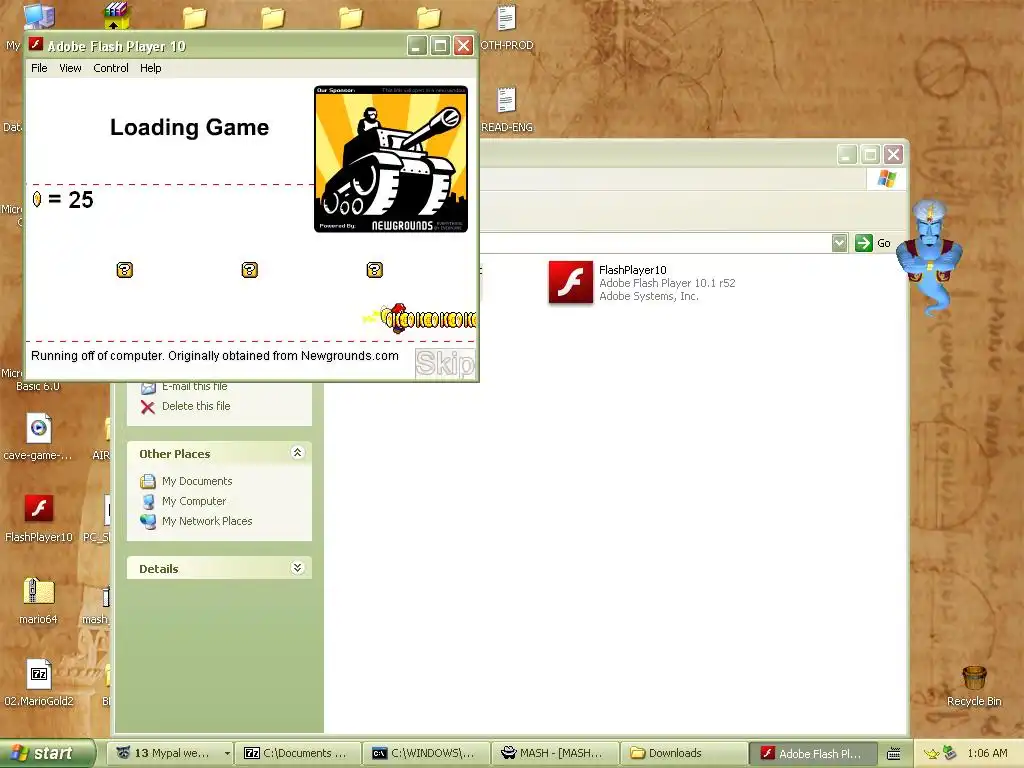The image size is (1024, 768).
Task: Click the green system tray icon beside clock
Action: click(949, 753)
